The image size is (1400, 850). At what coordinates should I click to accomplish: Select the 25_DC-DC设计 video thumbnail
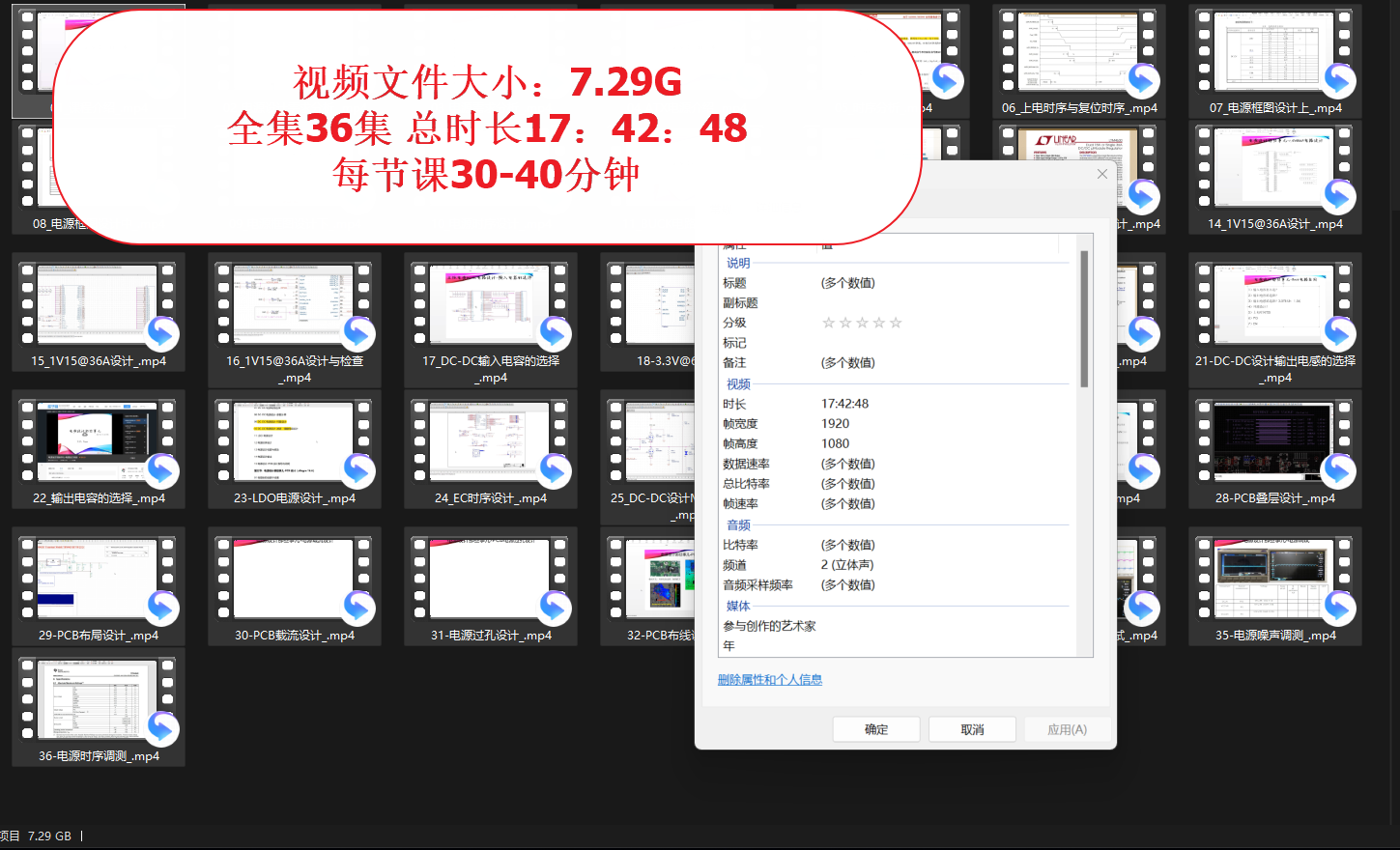click(x=650, y=442)
